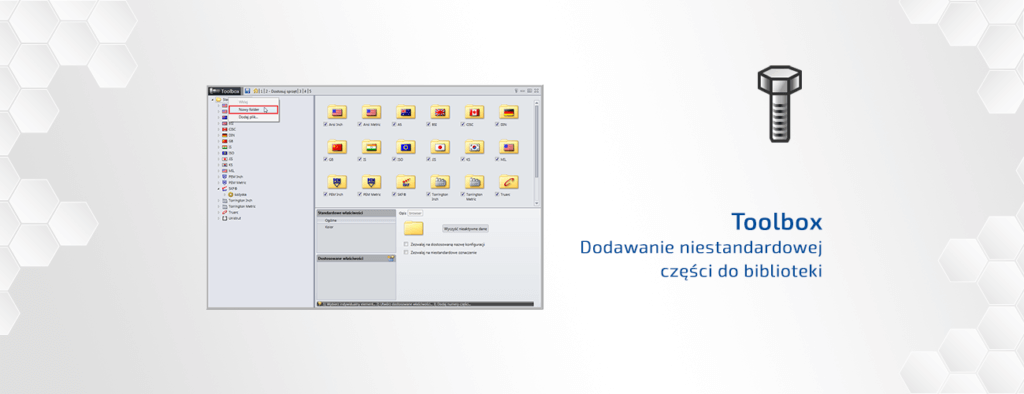Click the large folder icon in Opis tab
The width and height of the screenshot is (1024, 394).
[x=413, y=228]
